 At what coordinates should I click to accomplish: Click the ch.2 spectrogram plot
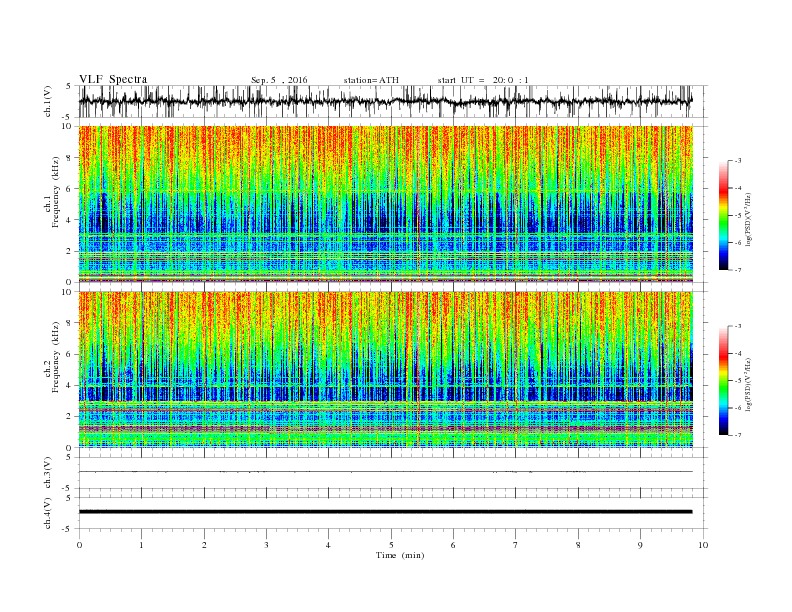(x=386, y=370)
